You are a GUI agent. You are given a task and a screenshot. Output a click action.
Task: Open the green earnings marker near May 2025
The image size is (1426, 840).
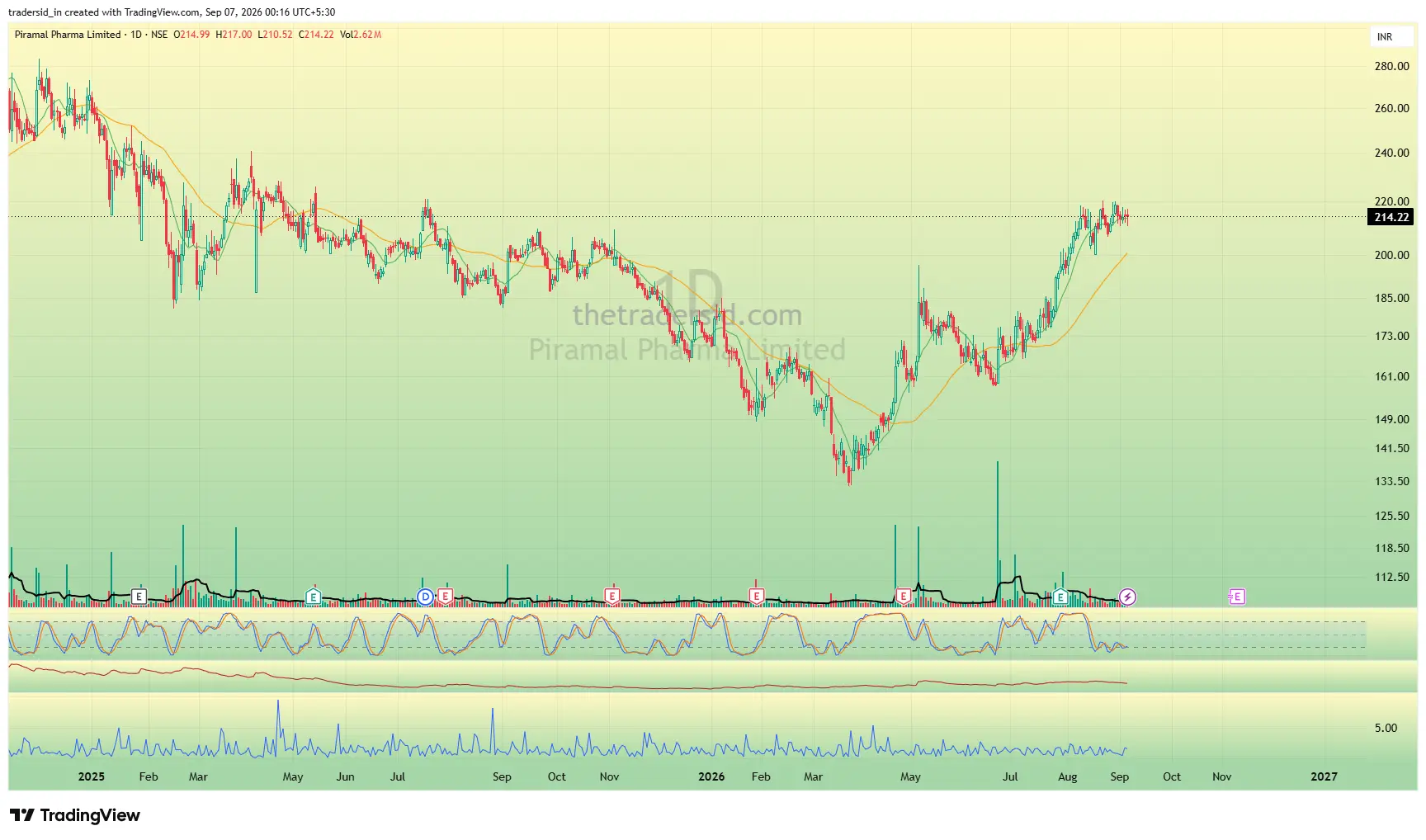tap(314, 596)
